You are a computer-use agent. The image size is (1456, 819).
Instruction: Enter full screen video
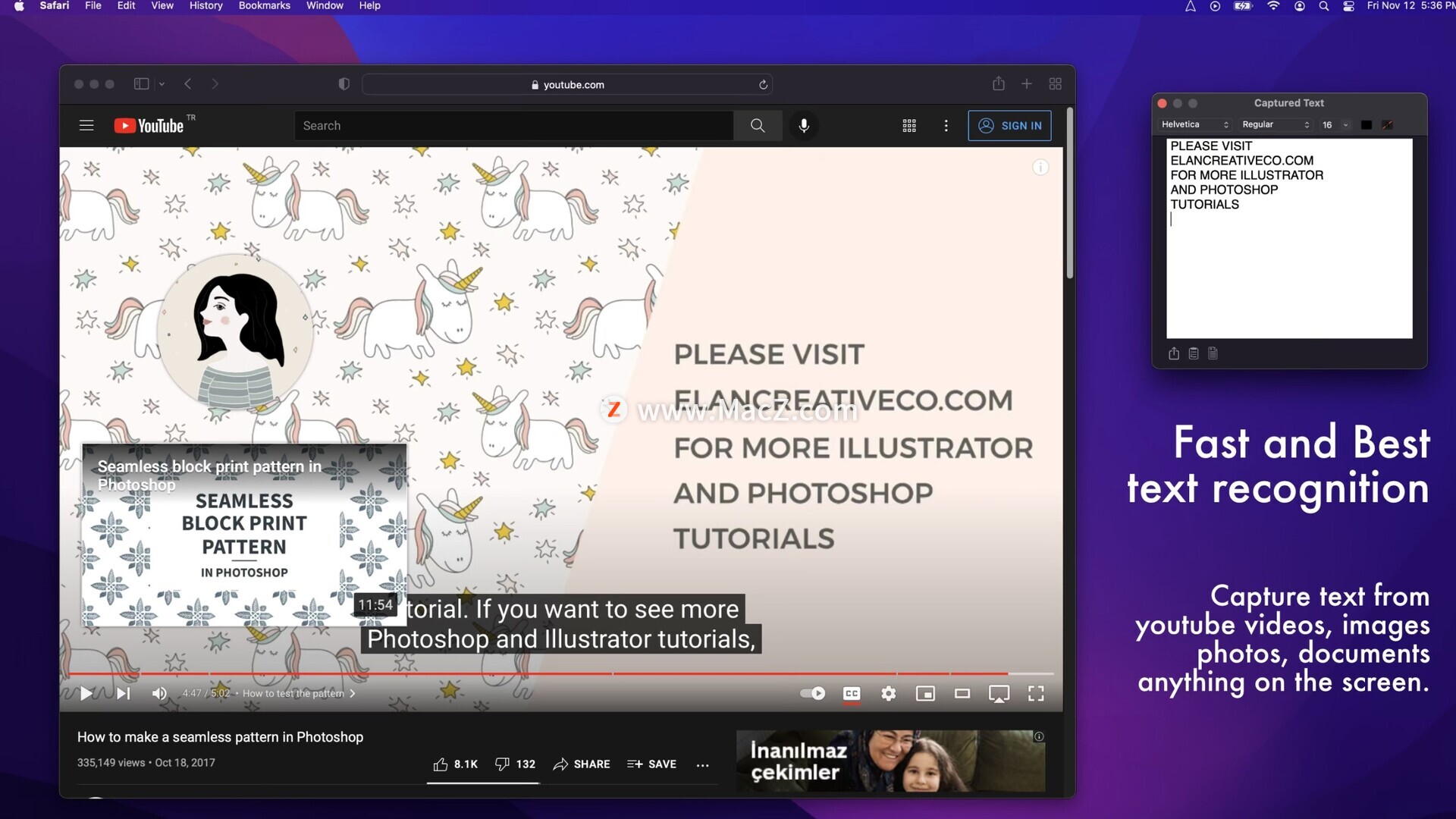tap(1036, 694)
